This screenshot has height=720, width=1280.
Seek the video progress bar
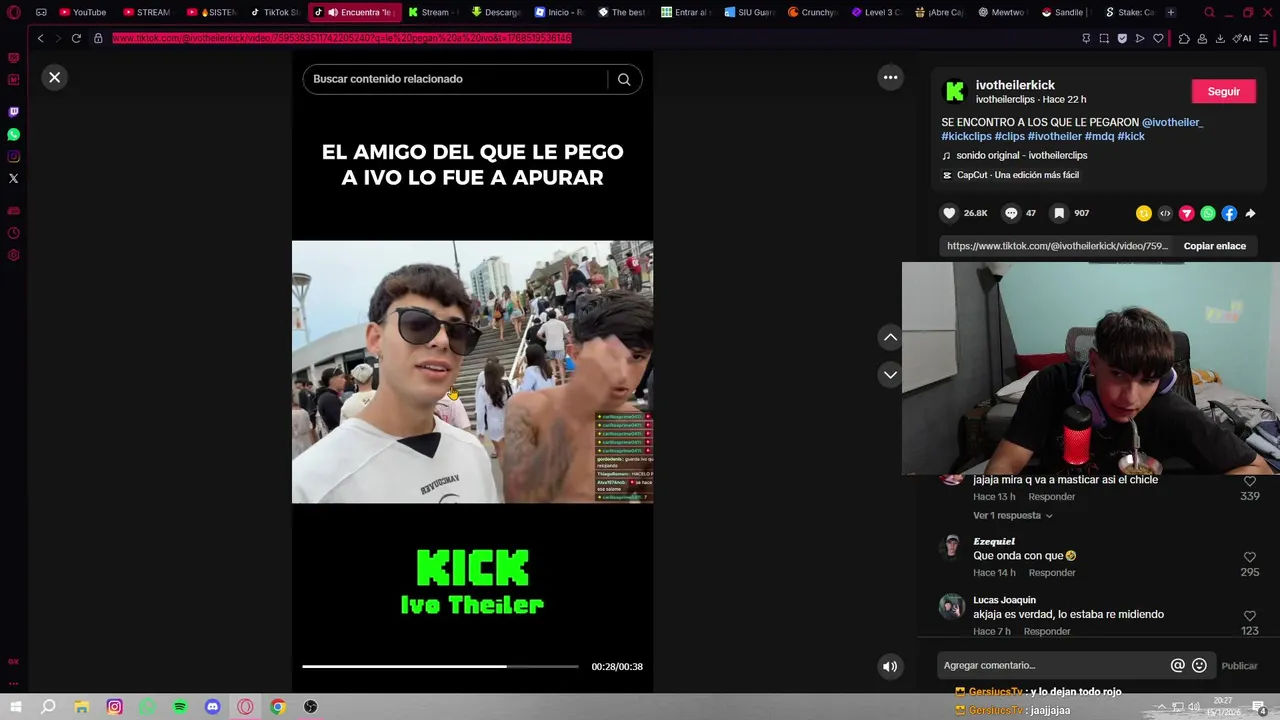point(441,666)
